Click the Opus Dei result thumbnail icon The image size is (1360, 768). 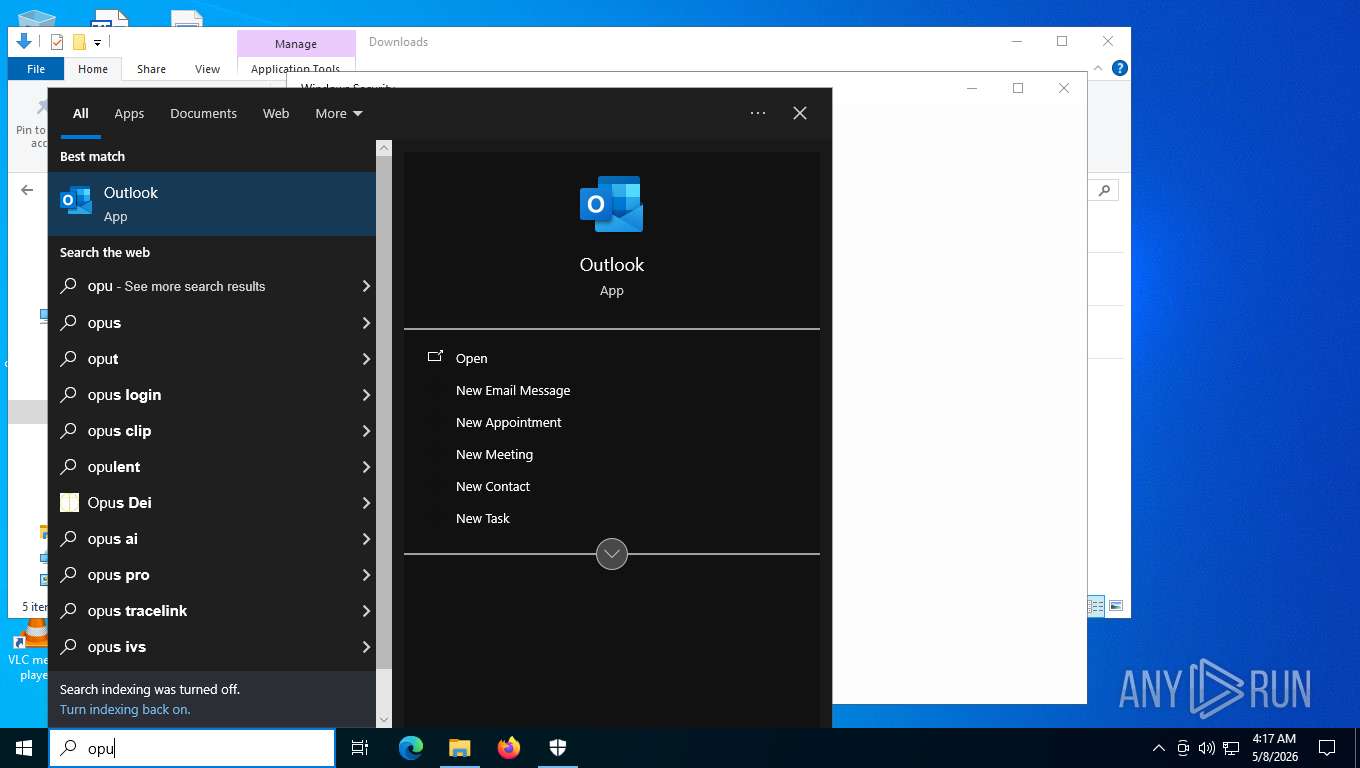coord(69,503)
